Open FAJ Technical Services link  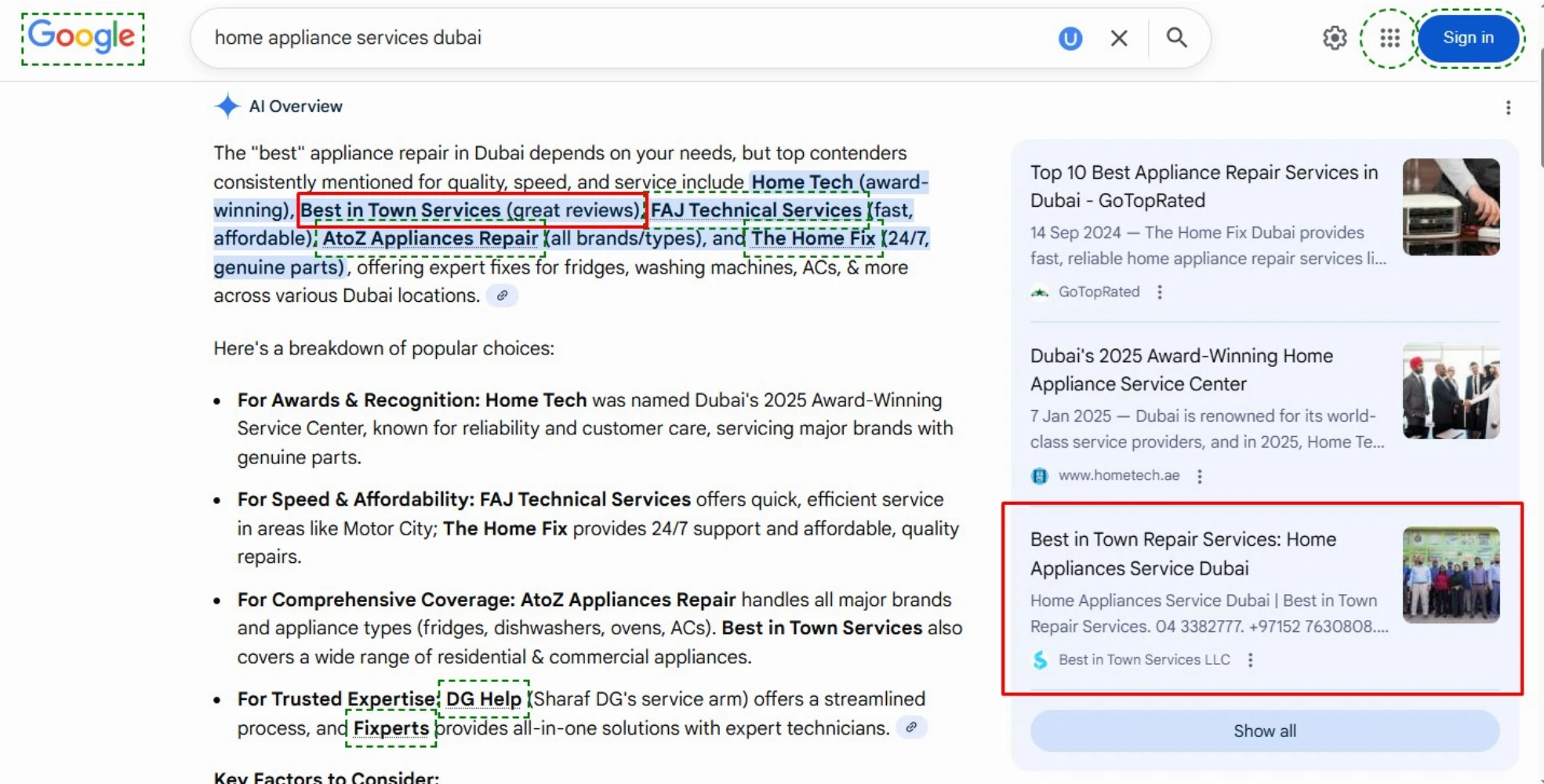click(x=756, y=210)
